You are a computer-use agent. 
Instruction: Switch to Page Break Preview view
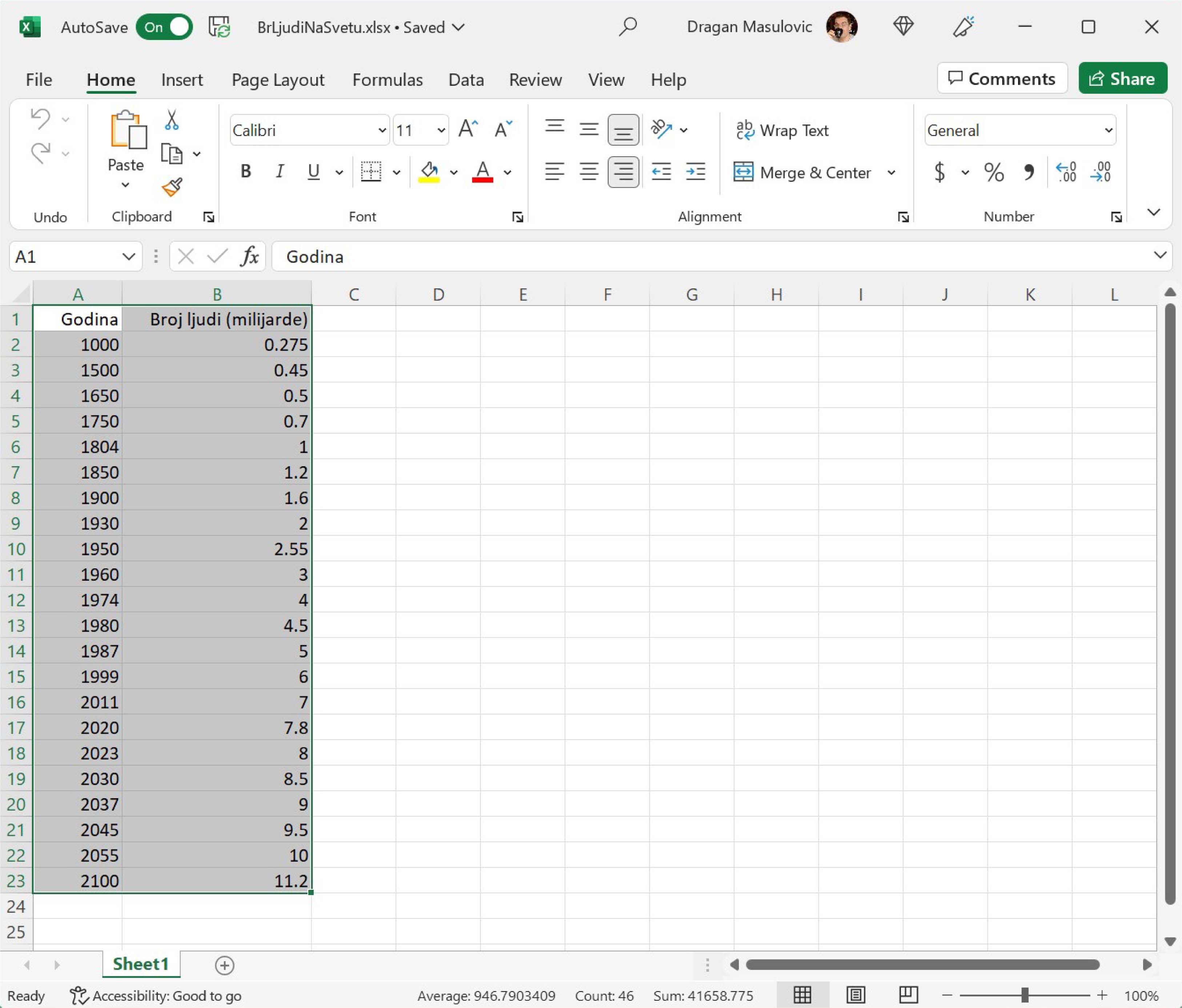[x=907, y=995]
